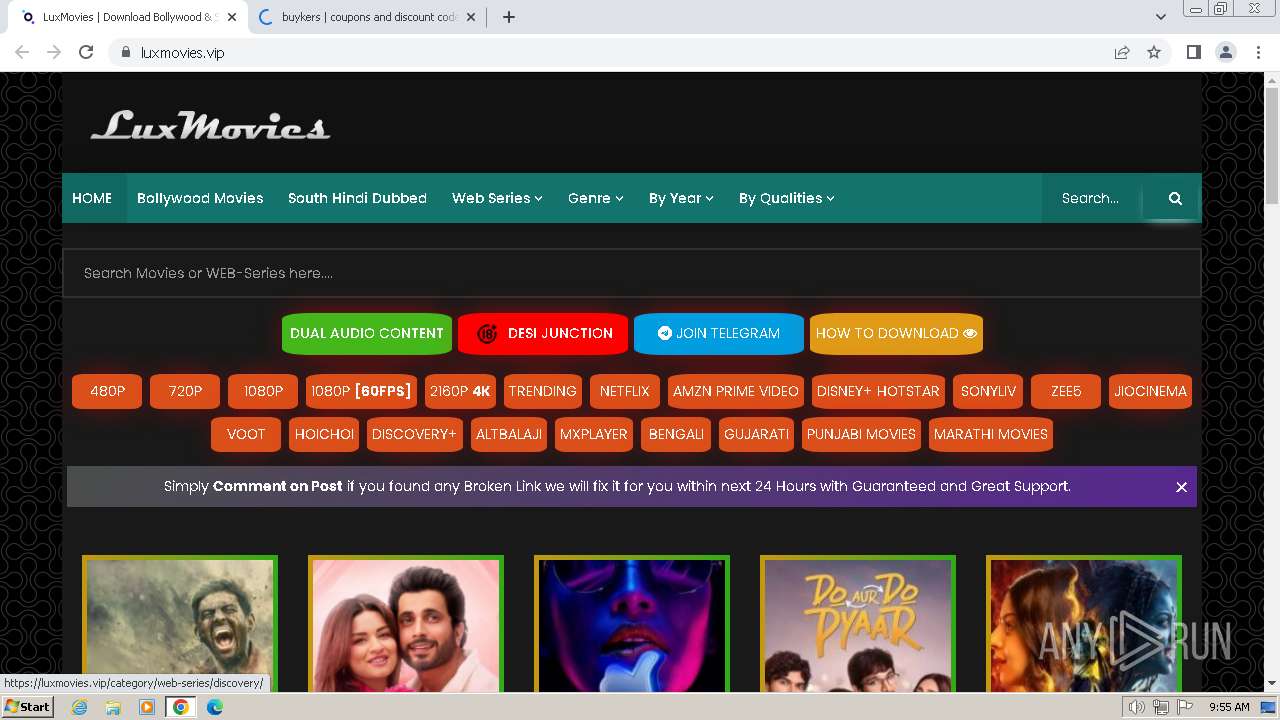
Task: Click the DUAL AUDIO CONTENT button
Action: click(367, 333)
